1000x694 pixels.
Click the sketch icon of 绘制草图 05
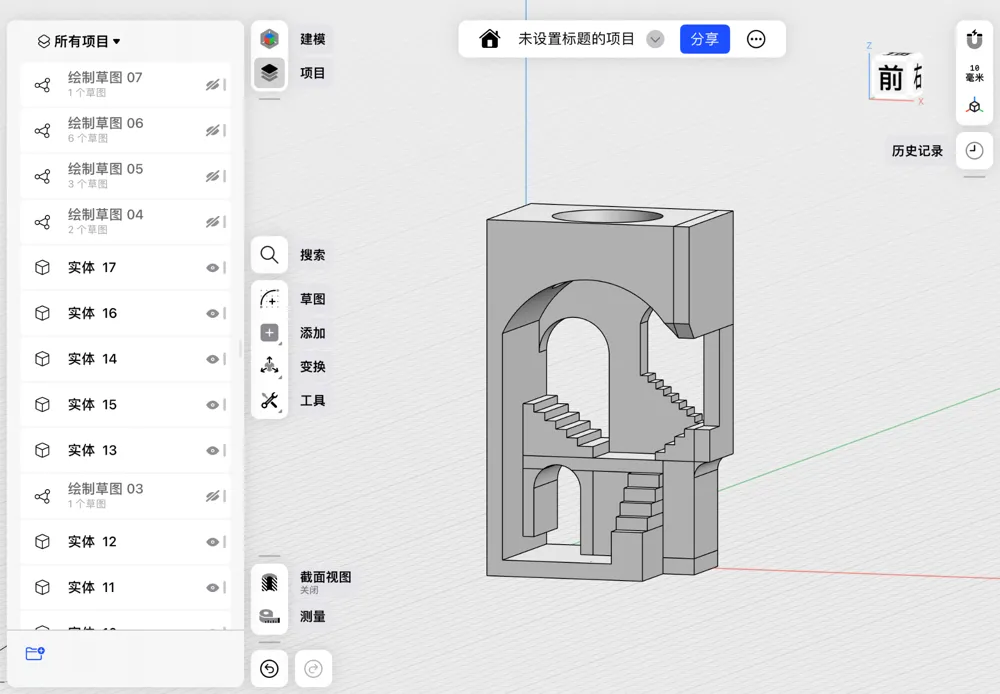(x=42, y=176)
